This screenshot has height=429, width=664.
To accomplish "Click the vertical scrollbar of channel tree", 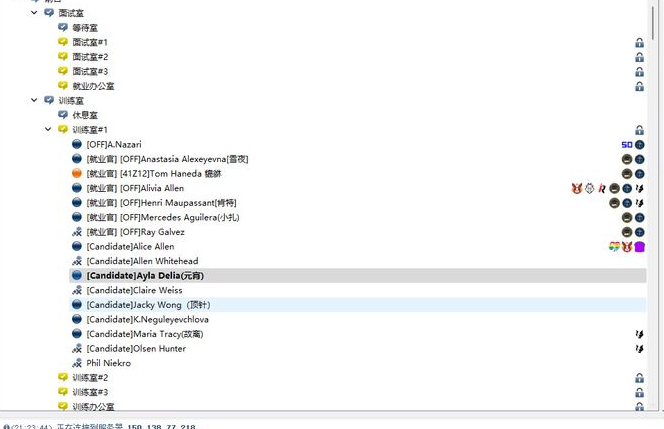I will tap(657, 200).
